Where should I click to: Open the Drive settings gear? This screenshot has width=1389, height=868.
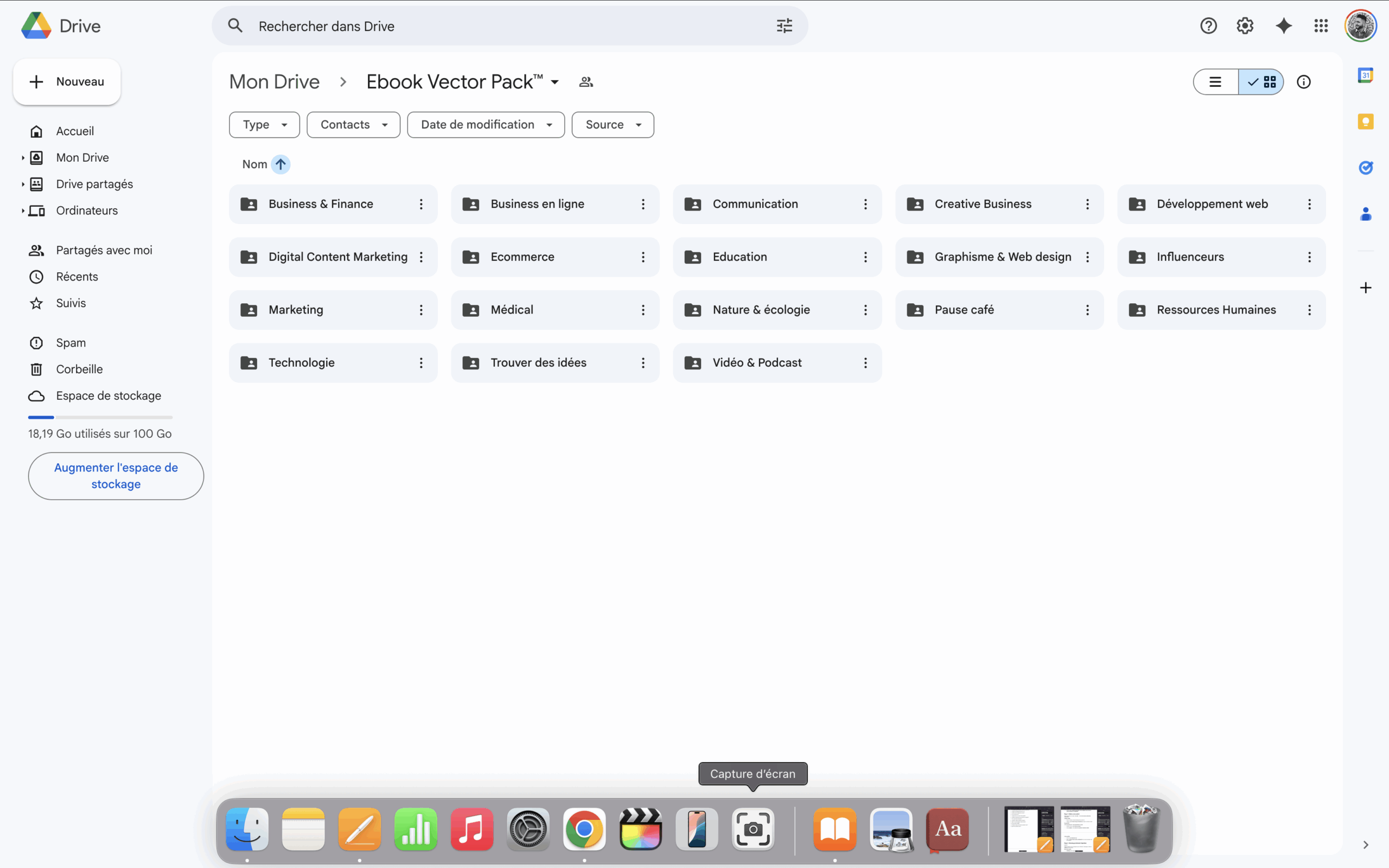tap(1244, 26)
